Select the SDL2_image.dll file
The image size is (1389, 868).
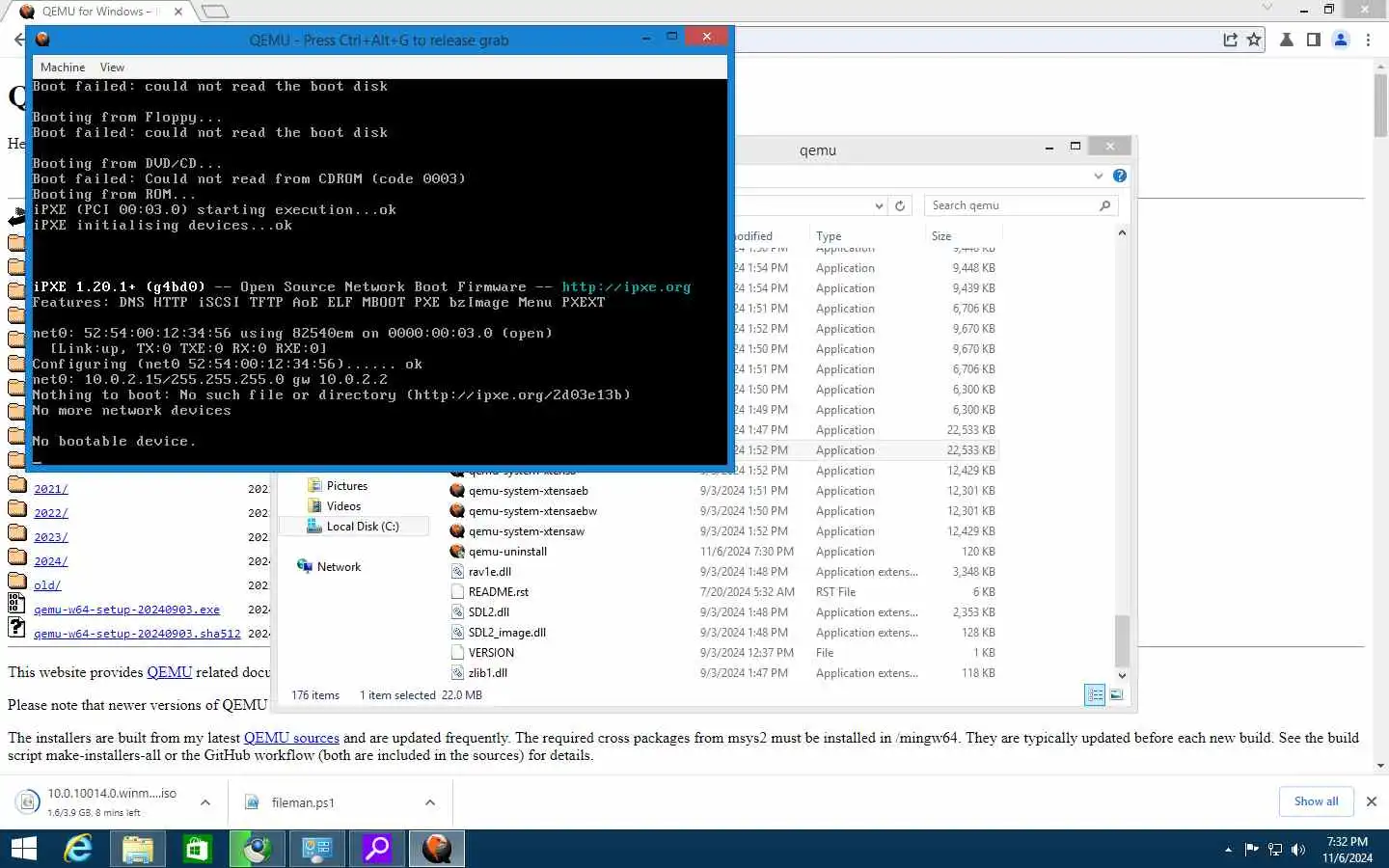[x=506, y=633]
